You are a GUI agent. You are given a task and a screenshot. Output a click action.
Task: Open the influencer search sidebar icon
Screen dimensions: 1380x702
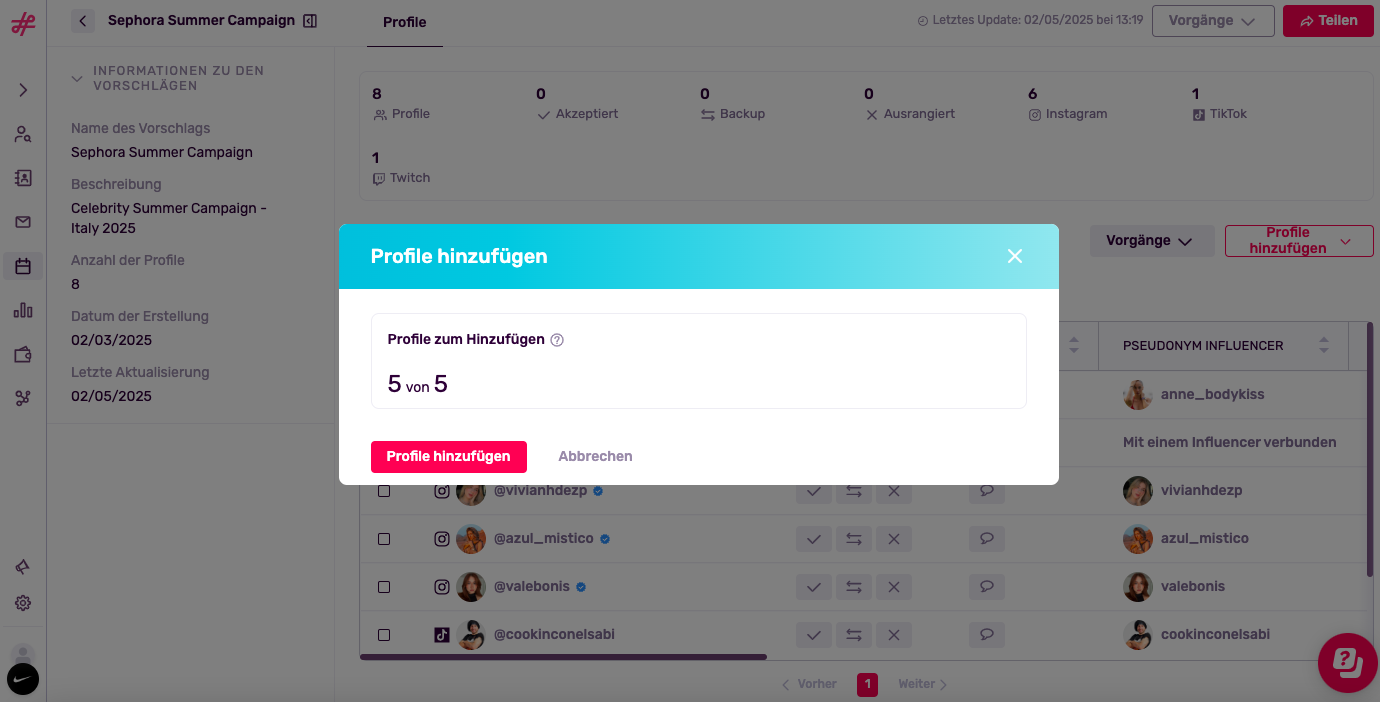[23, 134]
